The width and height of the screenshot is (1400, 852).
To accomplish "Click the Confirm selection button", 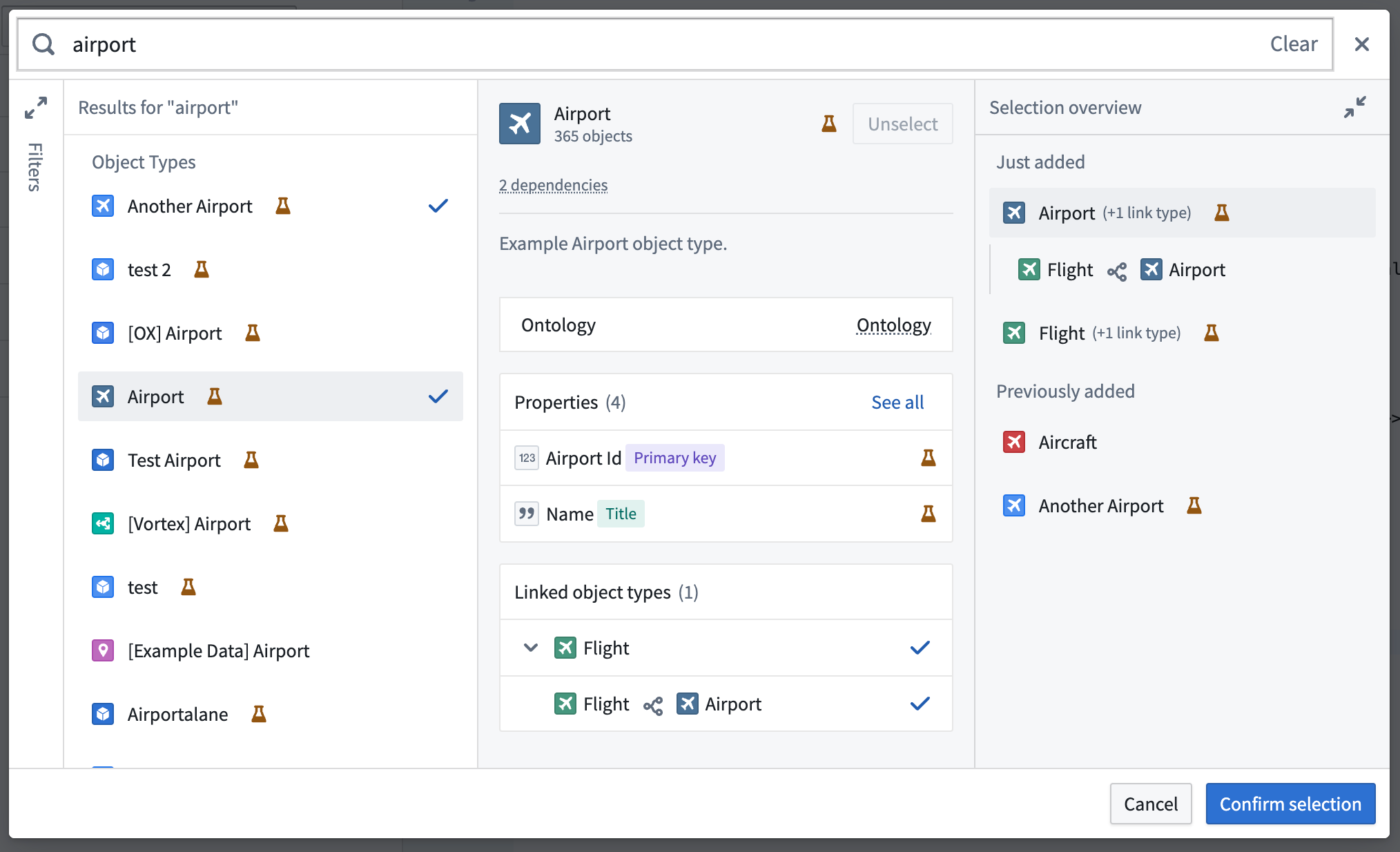I will click(1290, 803).
